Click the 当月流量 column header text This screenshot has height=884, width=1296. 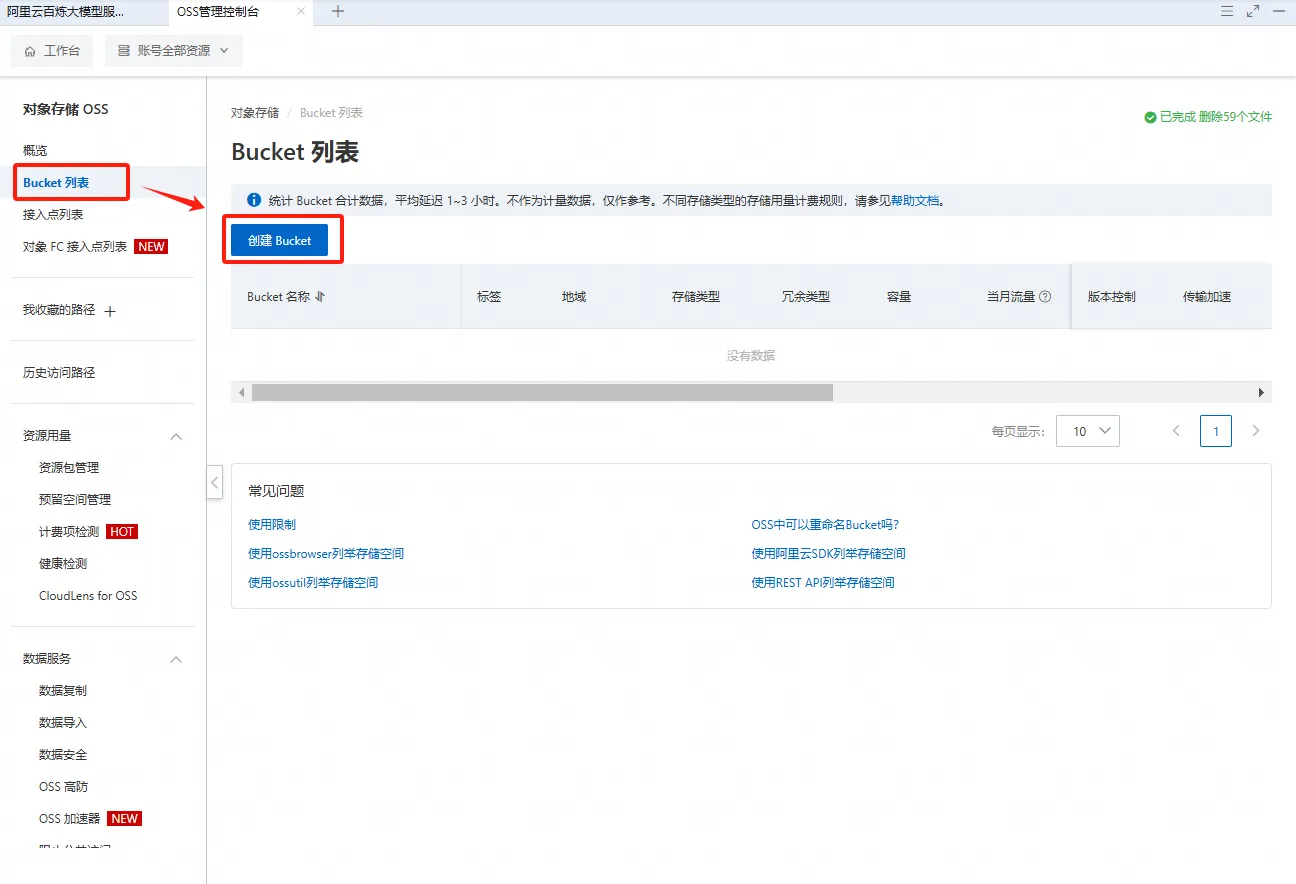click(1011, 297)
